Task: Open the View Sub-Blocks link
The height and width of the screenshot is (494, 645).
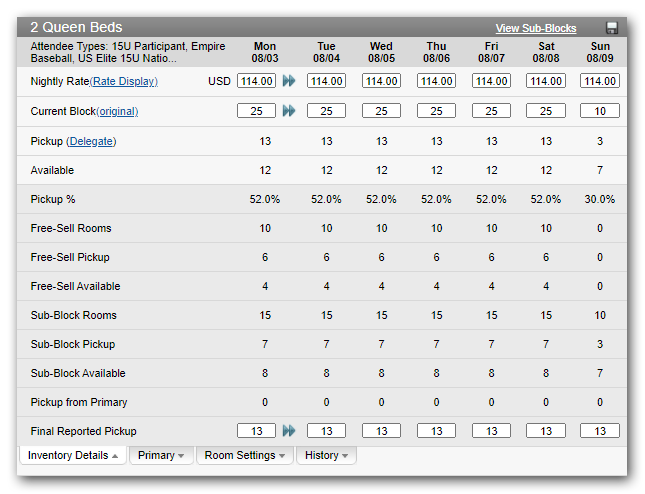Action: [536, 28]
